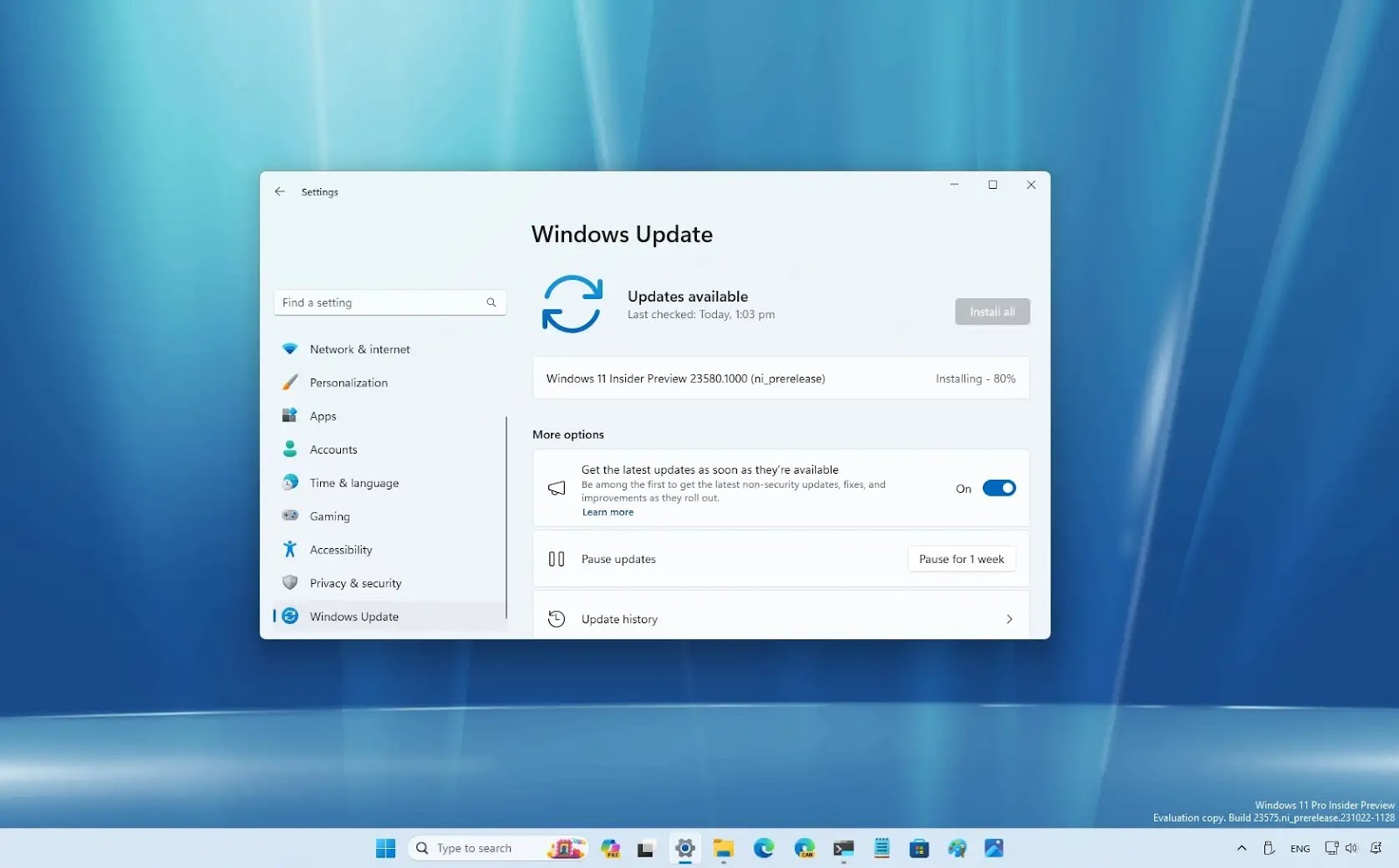Click the Update history clock icon
The width and height of the screenshot is (1399, 868).
coord(556,619)
